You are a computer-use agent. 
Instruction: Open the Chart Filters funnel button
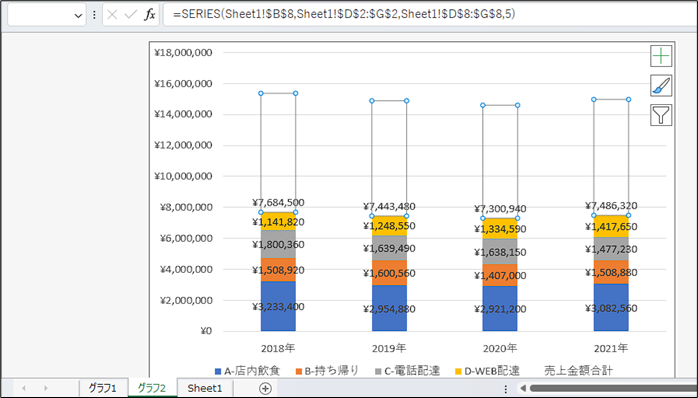pyautogui.click(x=661, y=115)
